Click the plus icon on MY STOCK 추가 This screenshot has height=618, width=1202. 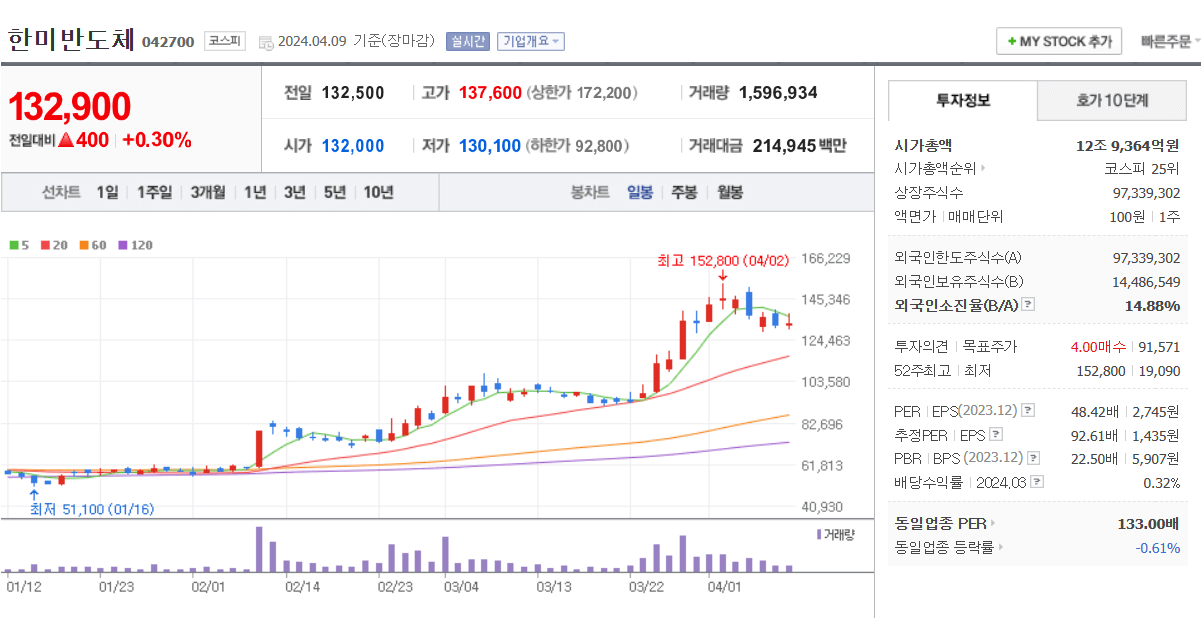[1010, 41]
